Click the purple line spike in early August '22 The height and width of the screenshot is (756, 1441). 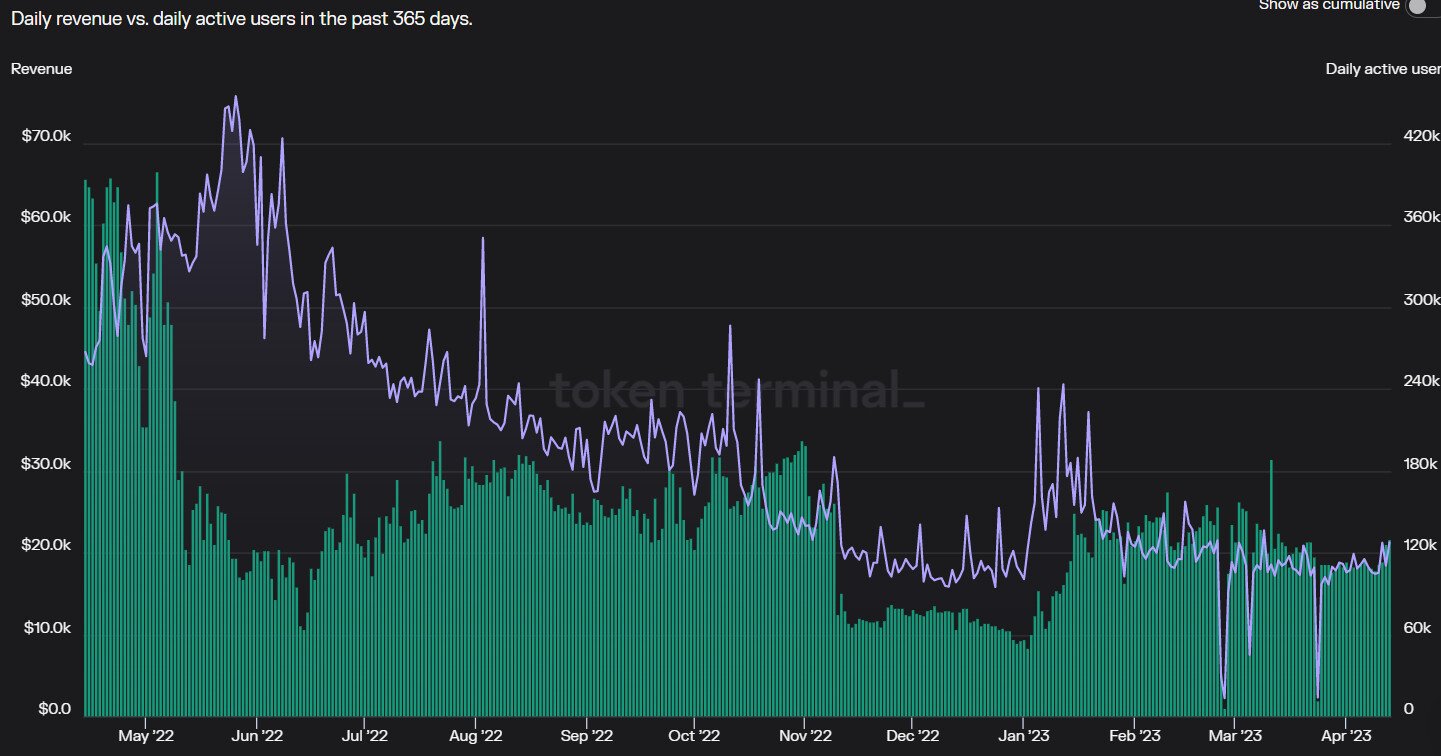click(483, 239)
